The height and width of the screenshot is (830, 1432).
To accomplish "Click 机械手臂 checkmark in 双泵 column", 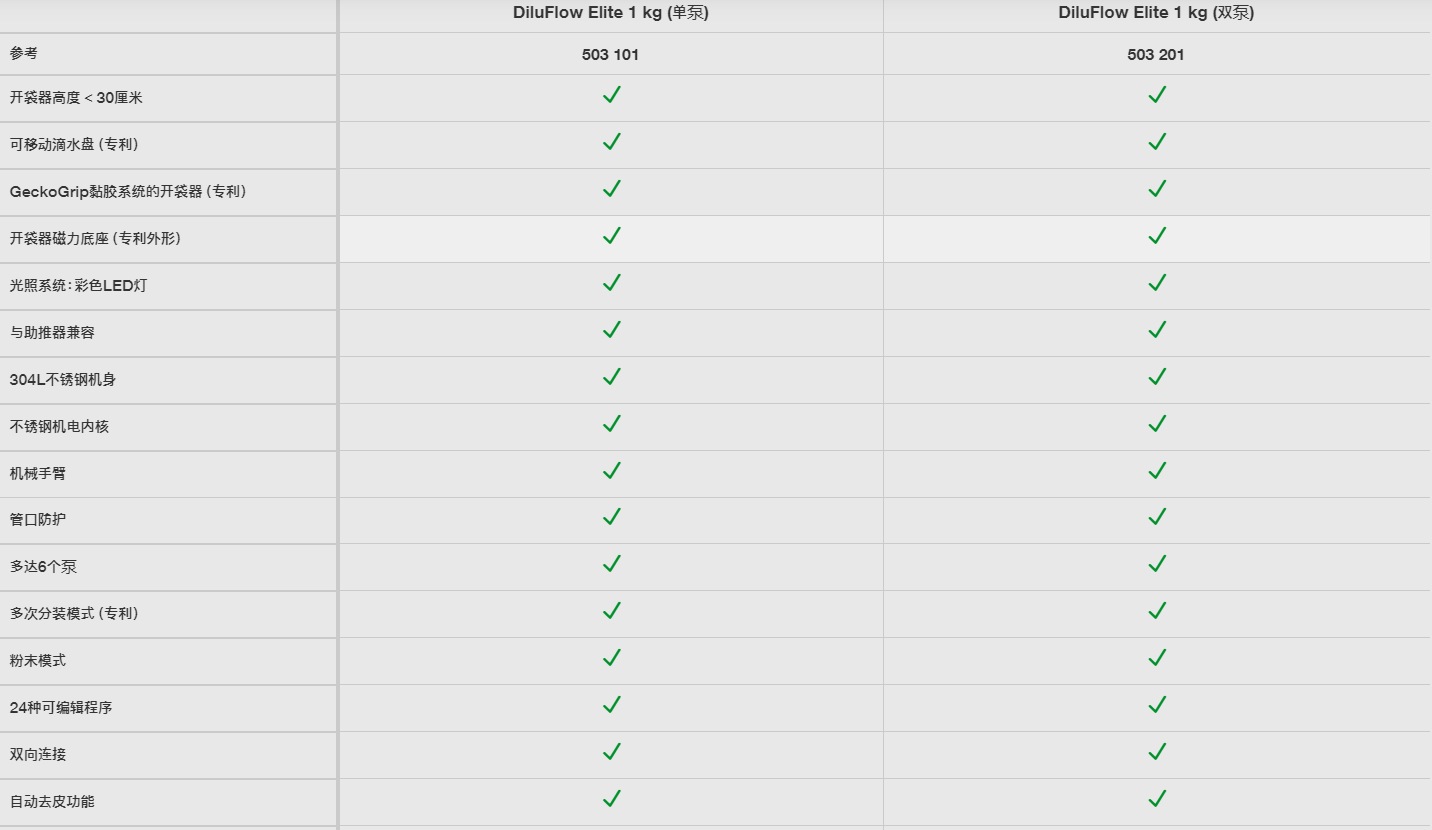I will click(1157, 471).
